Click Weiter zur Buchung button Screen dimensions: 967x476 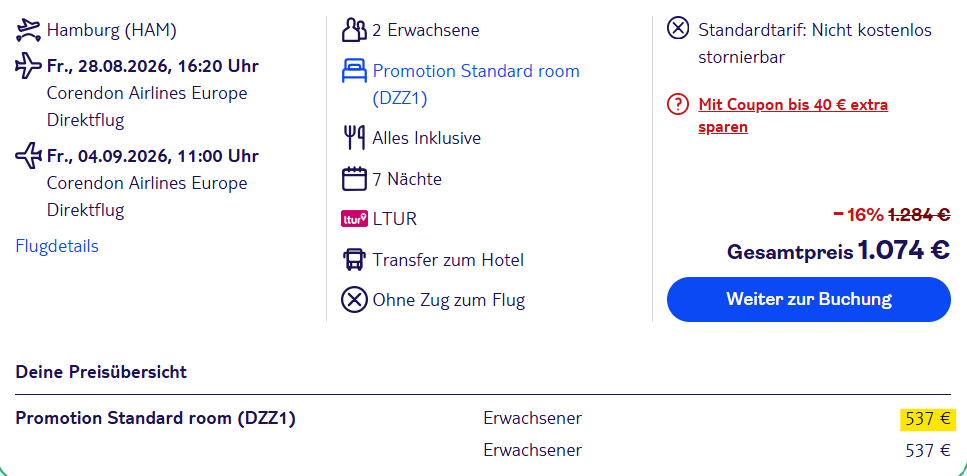click(x=809, y=300)
